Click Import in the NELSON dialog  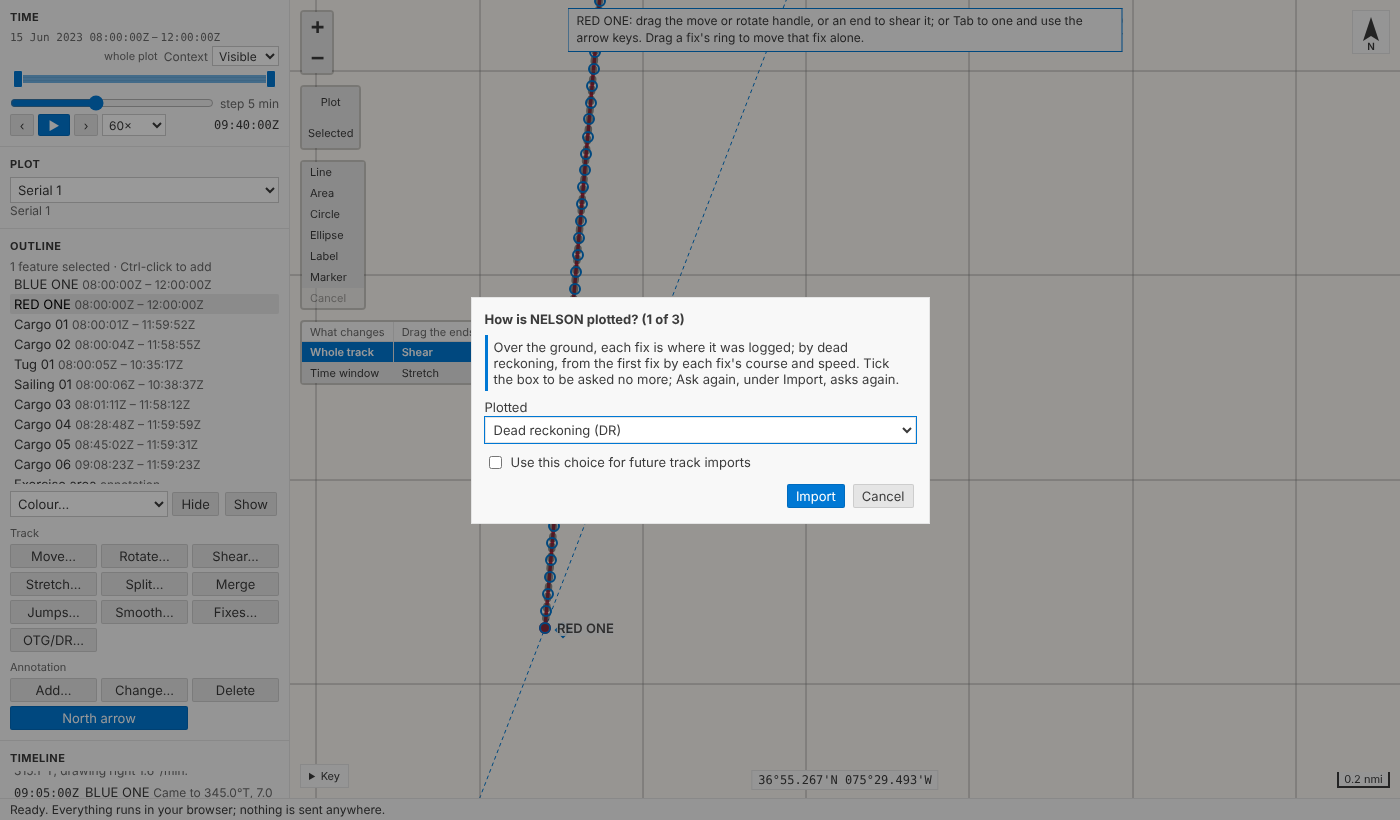[x=816, y=496]
